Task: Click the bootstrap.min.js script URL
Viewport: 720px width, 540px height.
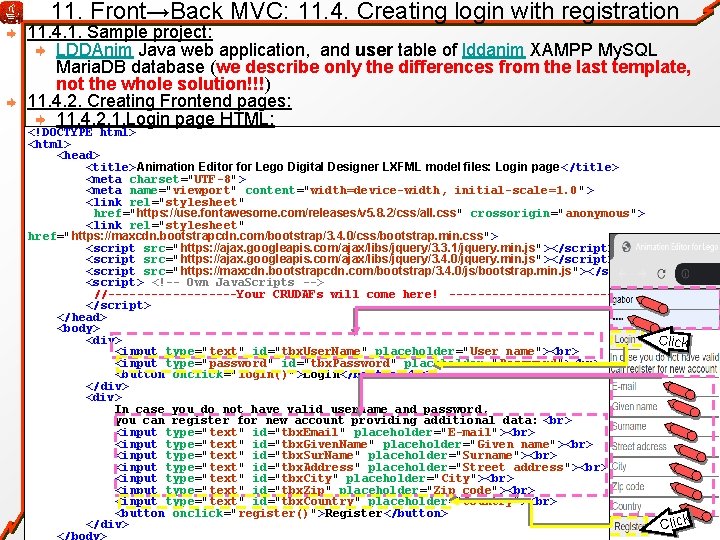Action: tap(376, 271)
